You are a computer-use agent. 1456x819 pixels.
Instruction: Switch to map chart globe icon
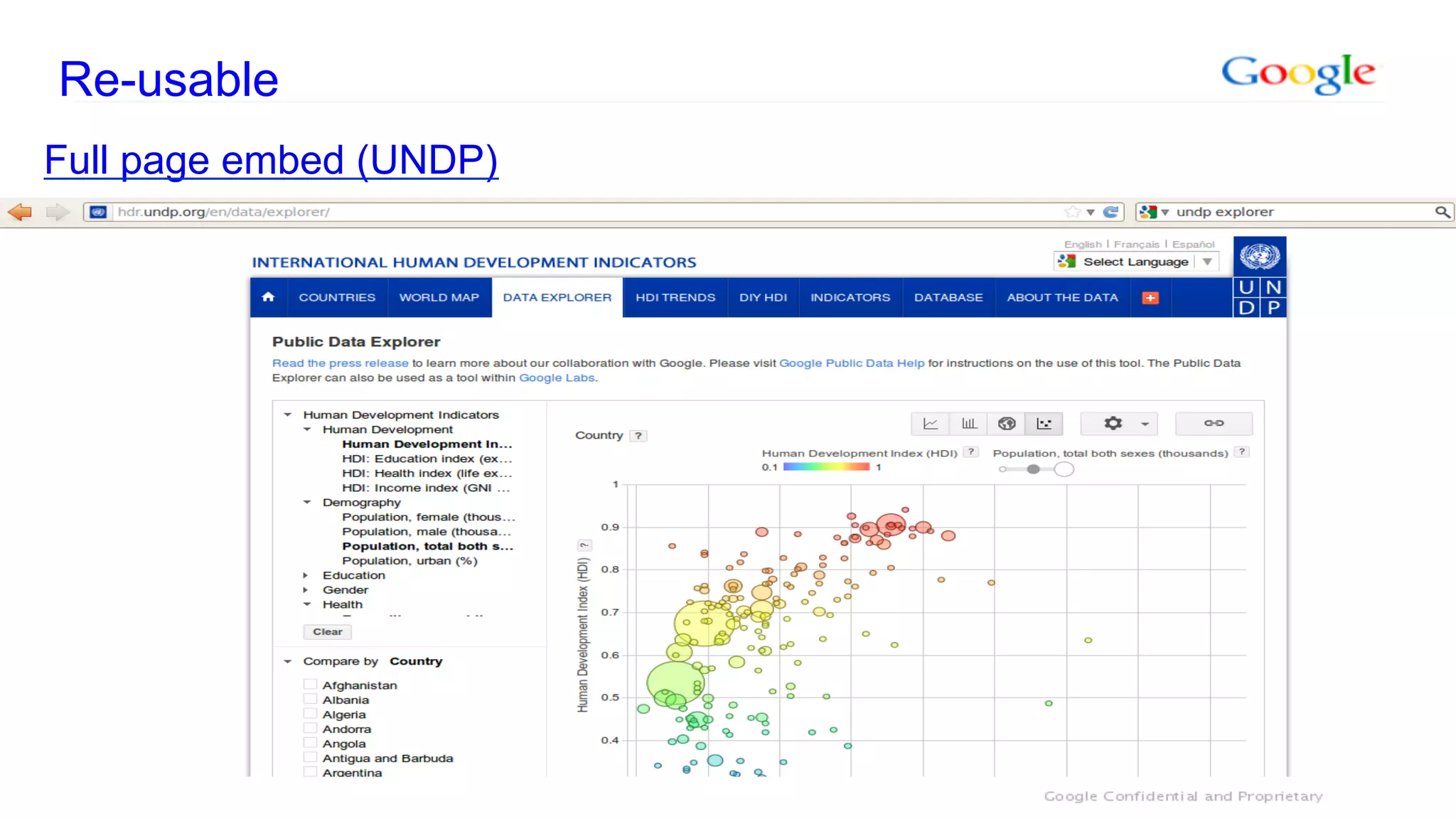pyautogui.click(x=1006, y=424)
